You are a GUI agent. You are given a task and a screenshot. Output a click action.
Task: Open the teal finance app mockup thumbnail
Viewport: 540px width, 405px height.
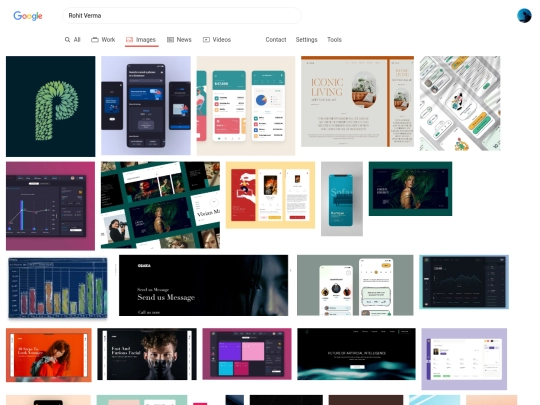point(246,106)
